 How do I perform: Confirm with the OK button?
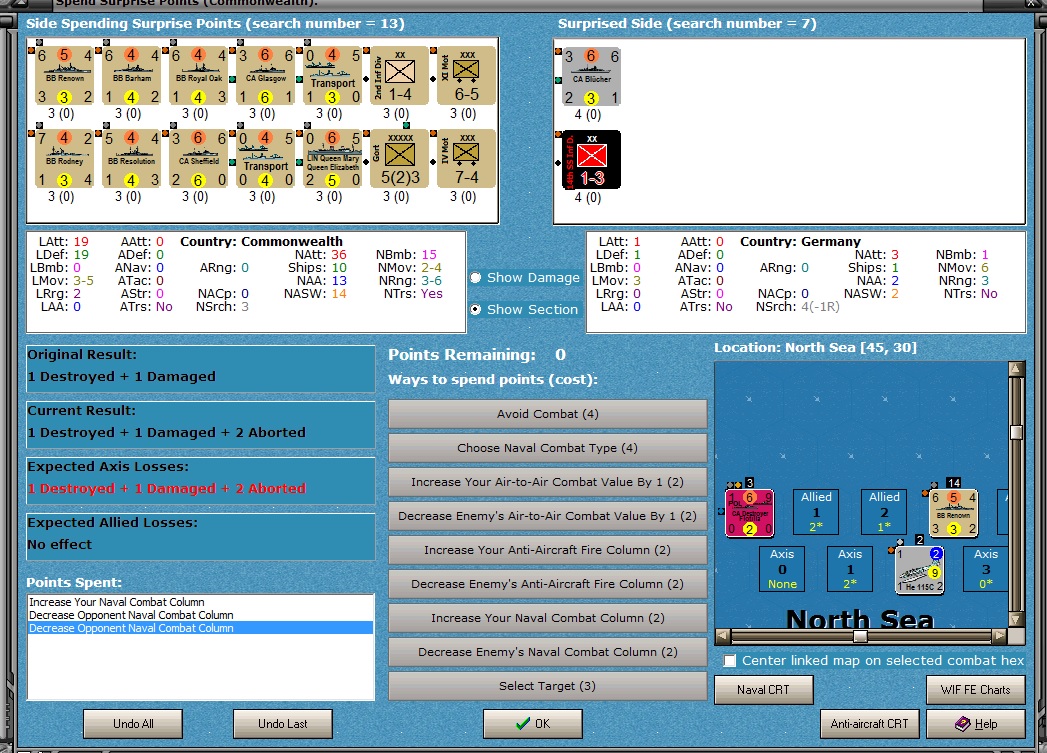click(x=533, y=724)
